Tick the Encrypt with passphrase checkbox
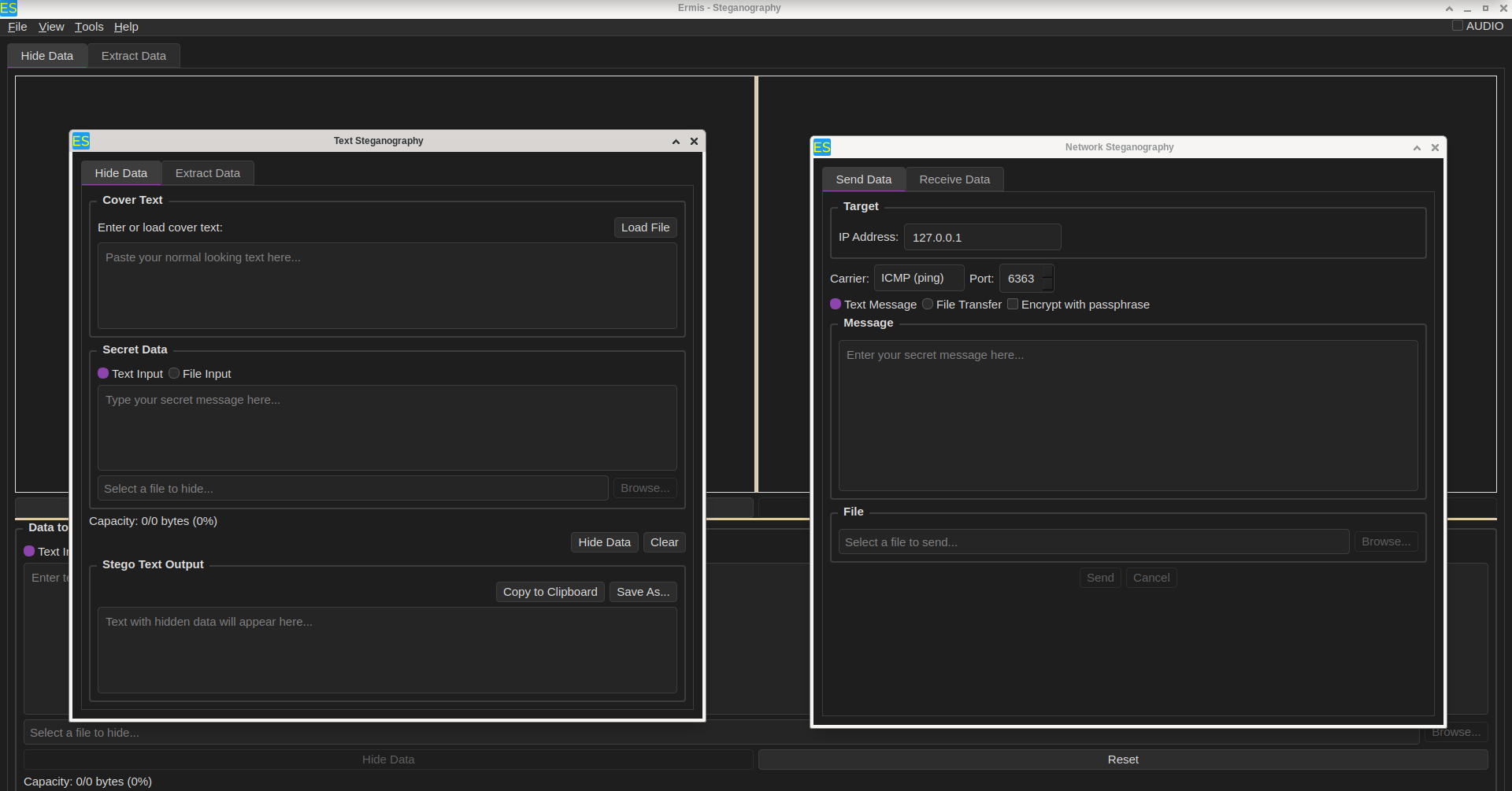1512x791 pixels. click(1013, 305)
